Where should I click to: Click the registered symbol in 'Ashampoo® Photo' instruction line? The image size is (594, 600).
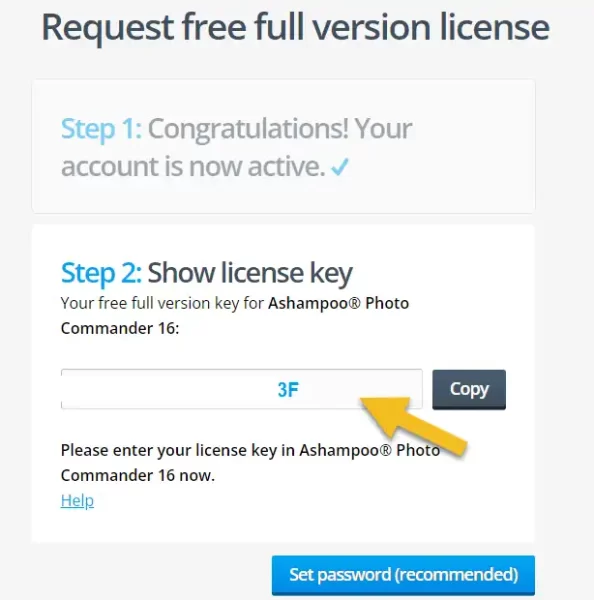point(385,450)
